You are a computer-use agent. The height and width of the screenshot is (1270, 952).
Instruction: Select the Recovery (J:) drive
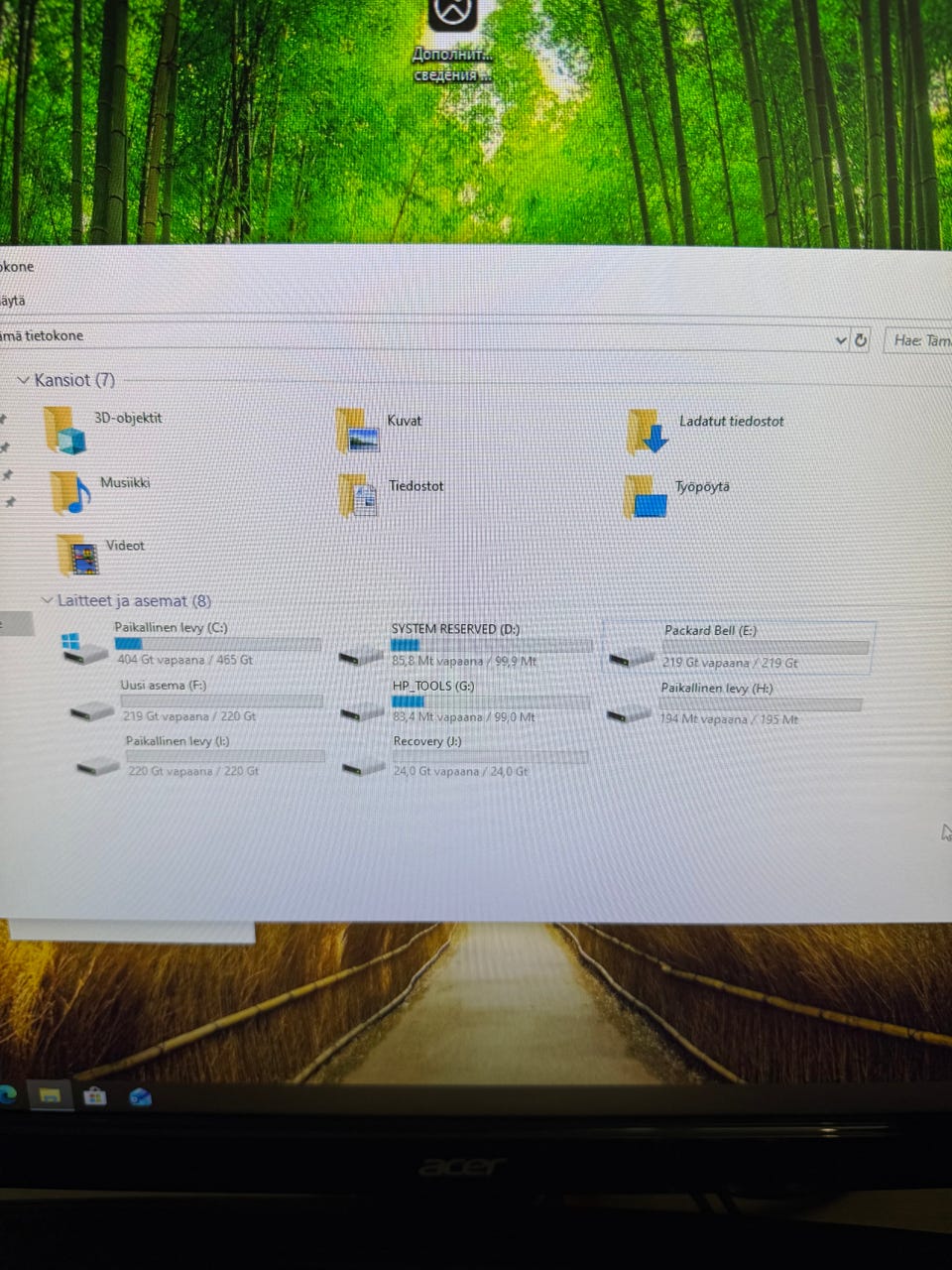coord(464,756)
